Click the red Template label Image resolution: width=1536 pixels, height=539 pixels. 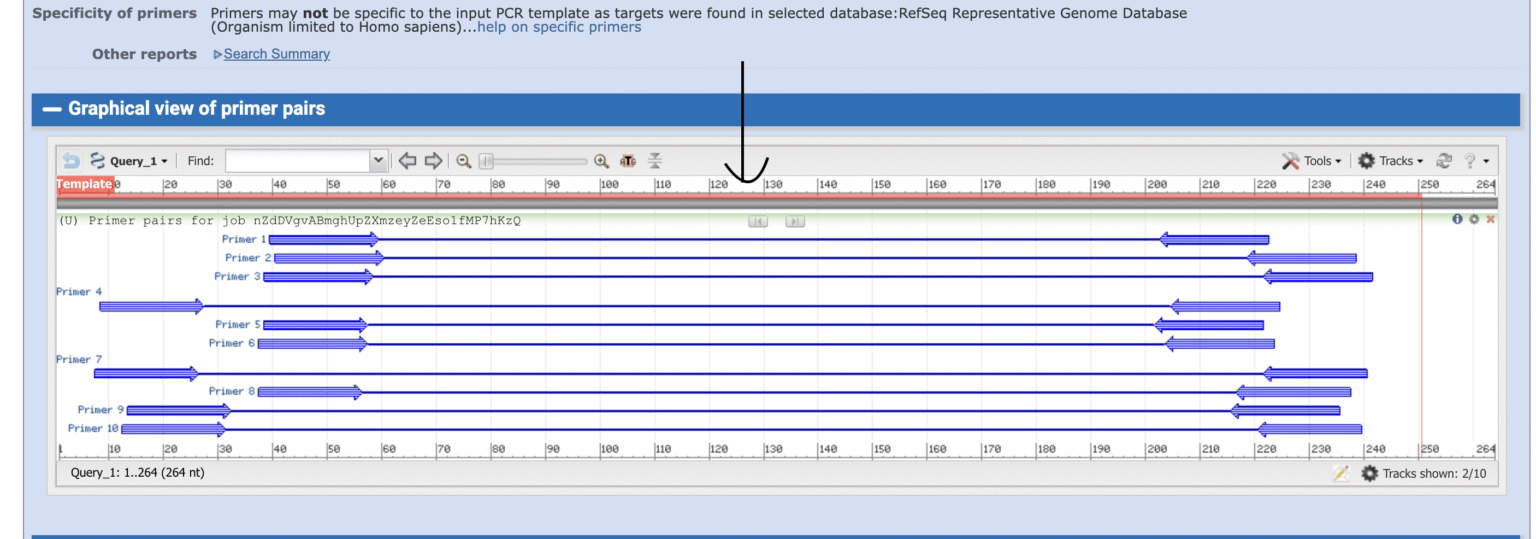tap(85, 184)
